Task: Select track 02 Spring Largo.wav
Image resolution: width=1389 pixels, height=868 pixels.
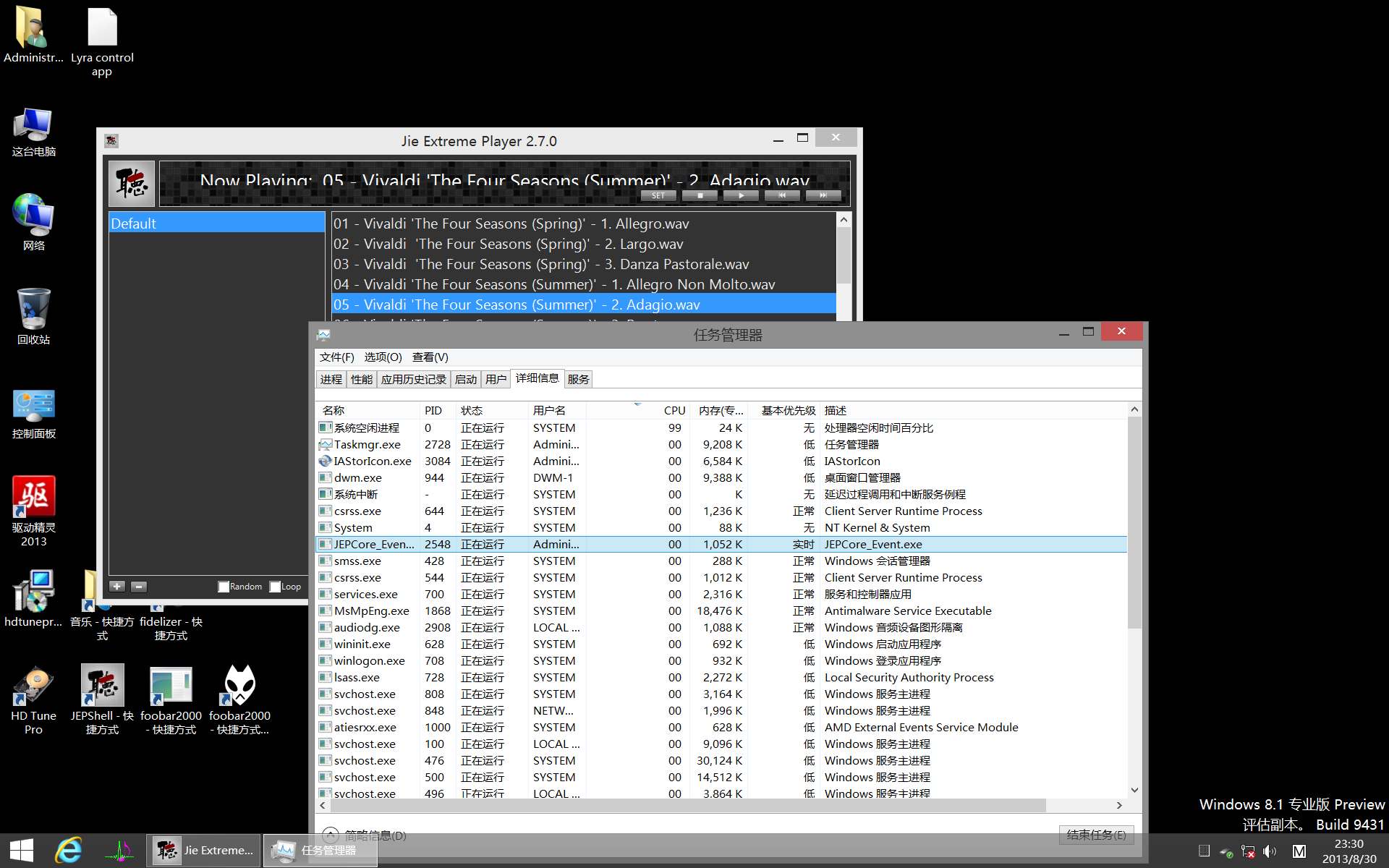Action: point(583,244)
